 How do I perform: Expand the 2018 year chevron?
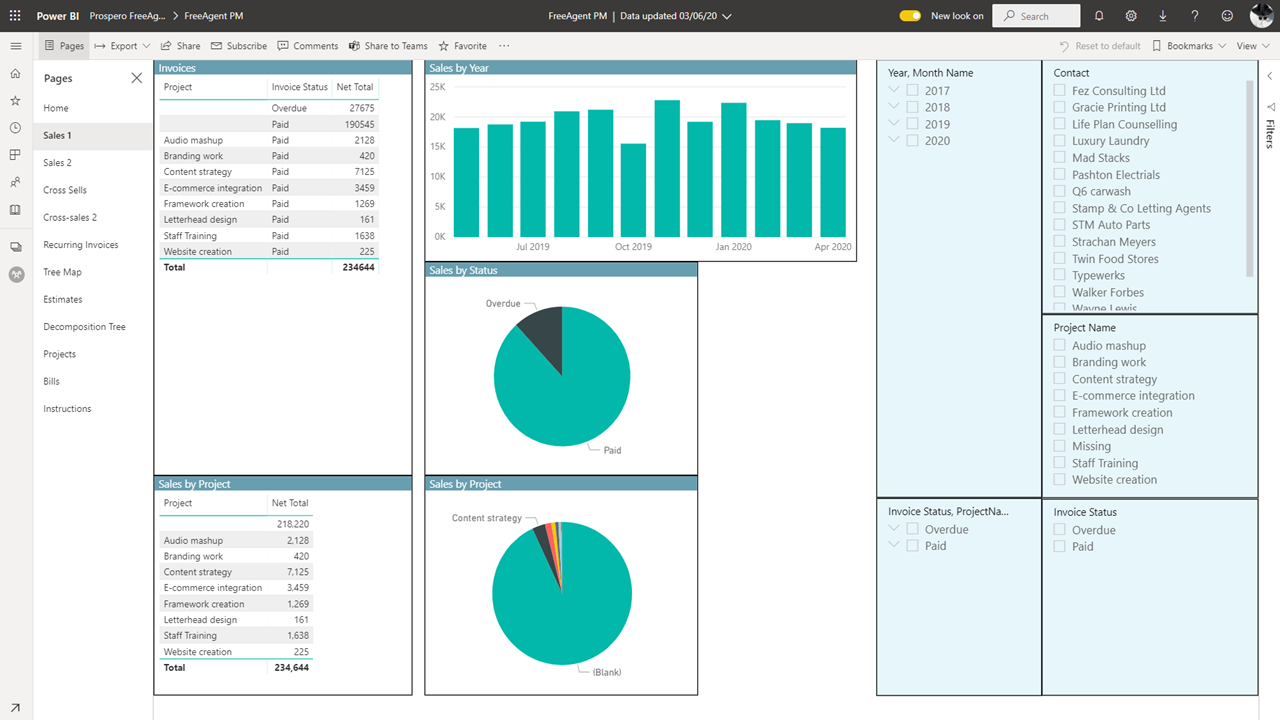pyautogui.click(x=894, y=107)
